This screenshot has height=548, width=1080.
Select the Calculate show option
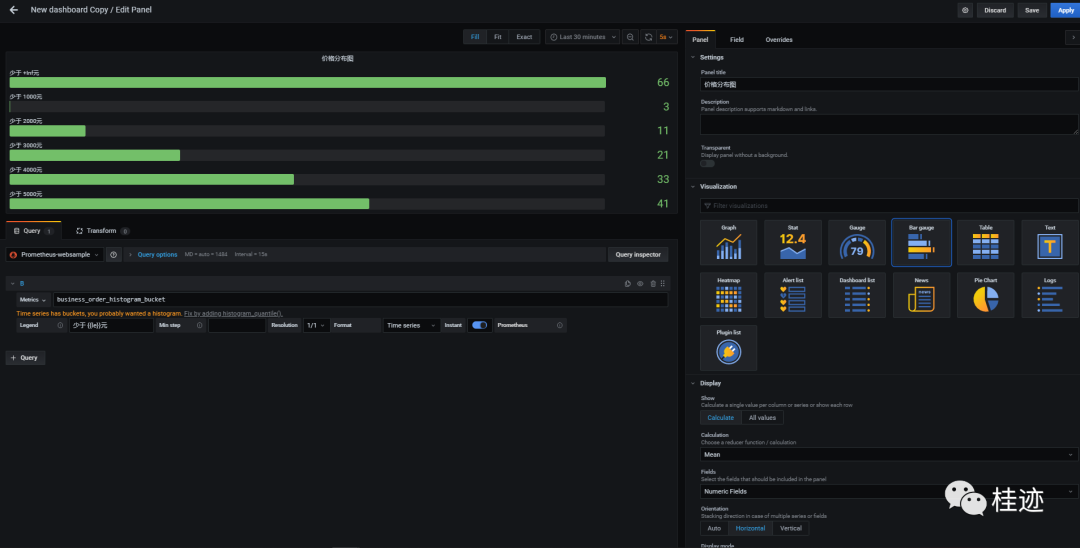[720, 418]
